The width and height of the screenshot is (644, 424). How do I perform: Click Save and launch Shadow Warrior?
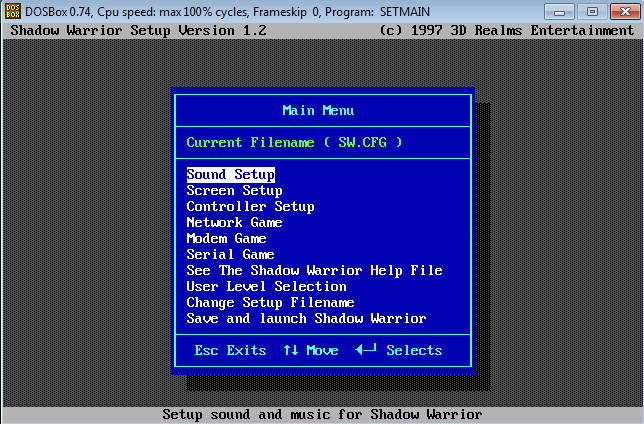[x=306, y=319]
